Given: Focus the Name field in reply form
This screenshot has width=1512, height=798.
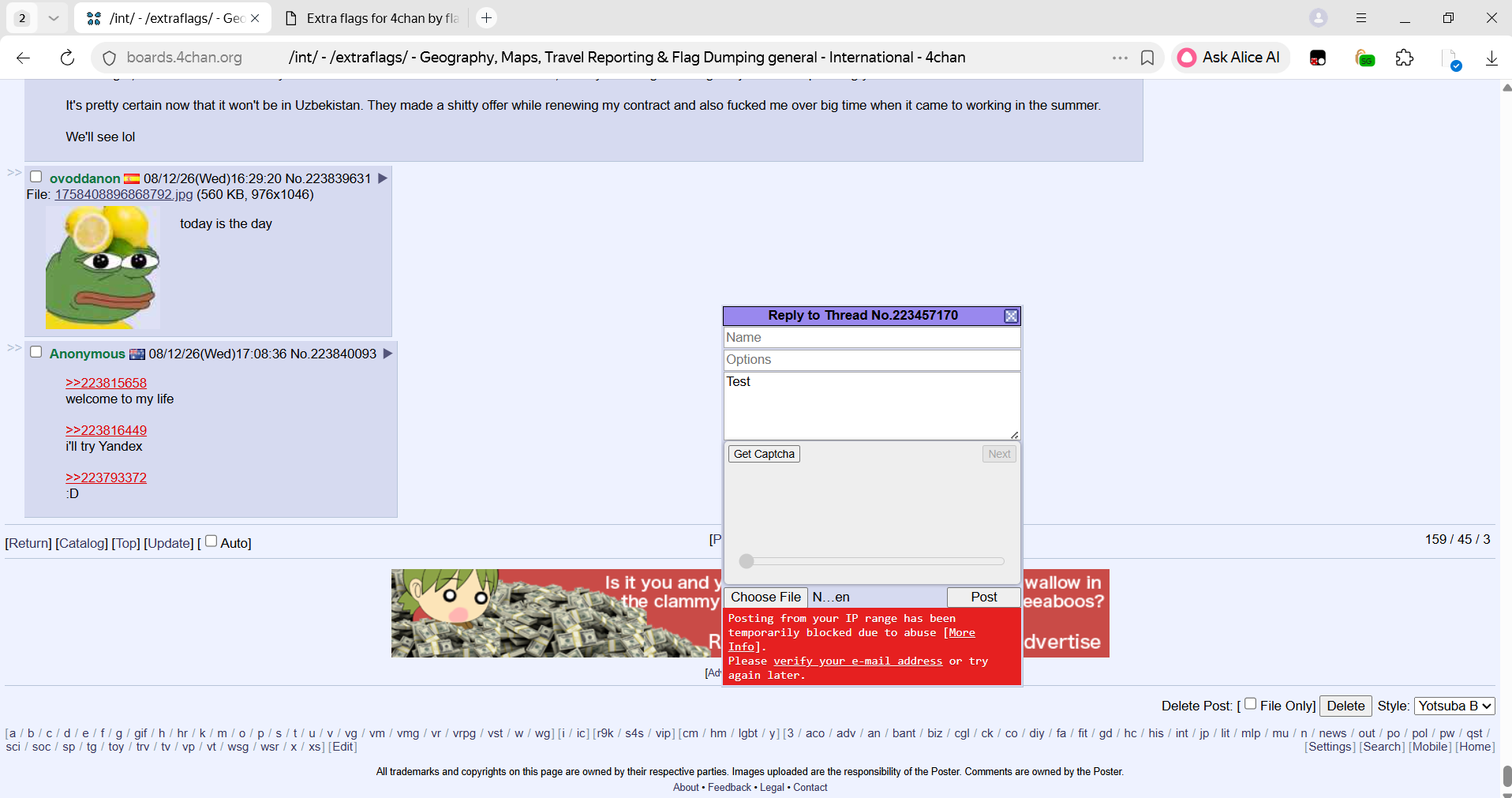Looking at the screenshot, I should (x=872, y=338).
